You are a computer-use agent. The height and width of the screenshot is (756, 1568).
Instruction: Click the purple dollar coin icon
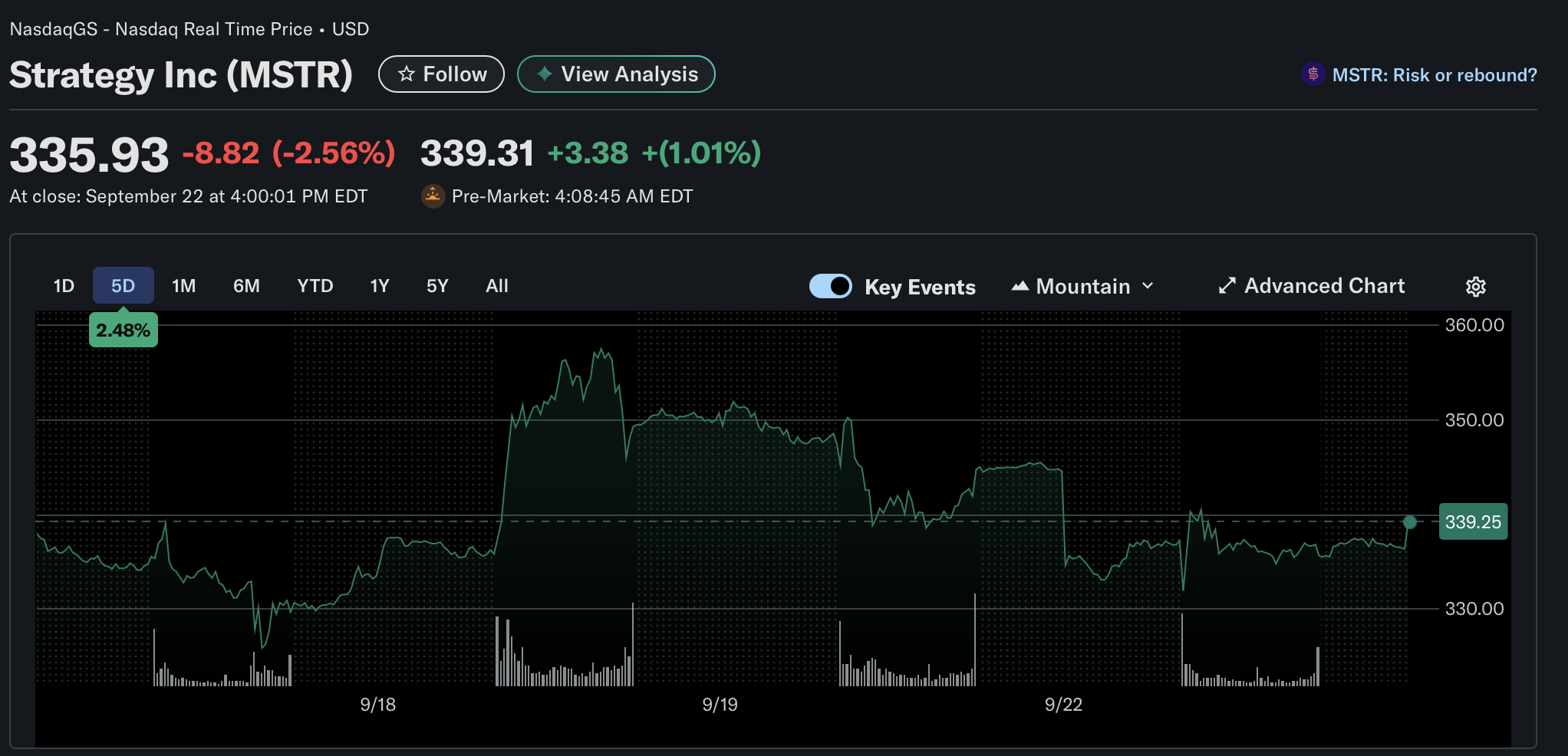pyautogui.click(x=1313, y=74)
